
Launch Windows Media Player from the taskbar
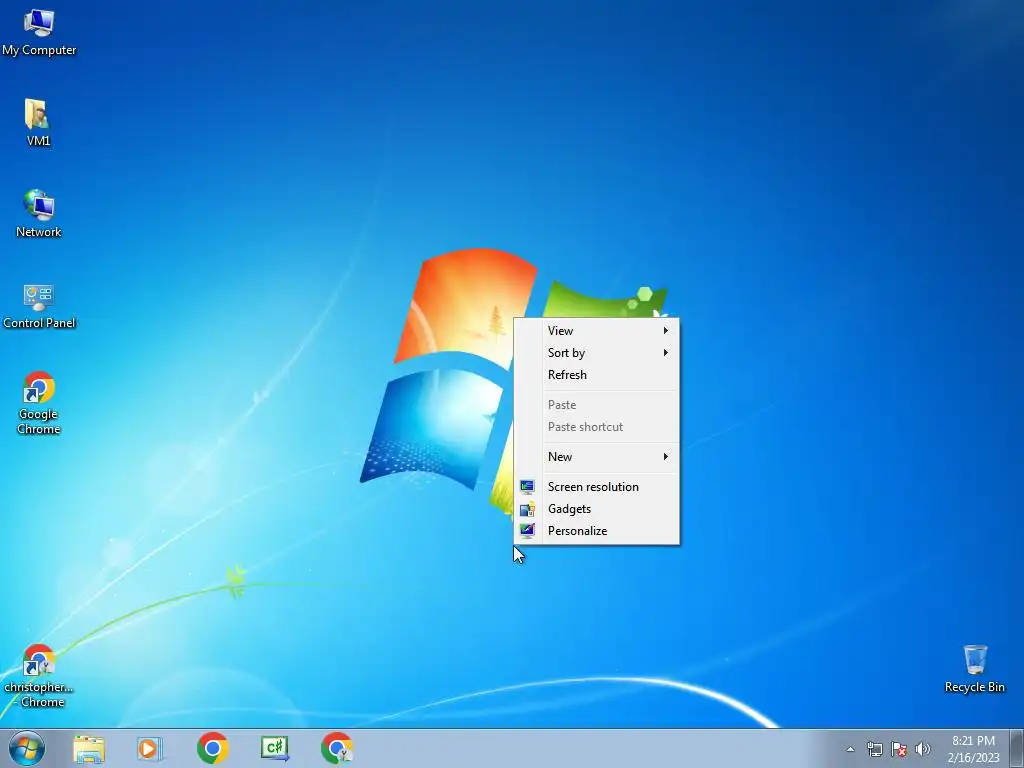tap(150, 748)
